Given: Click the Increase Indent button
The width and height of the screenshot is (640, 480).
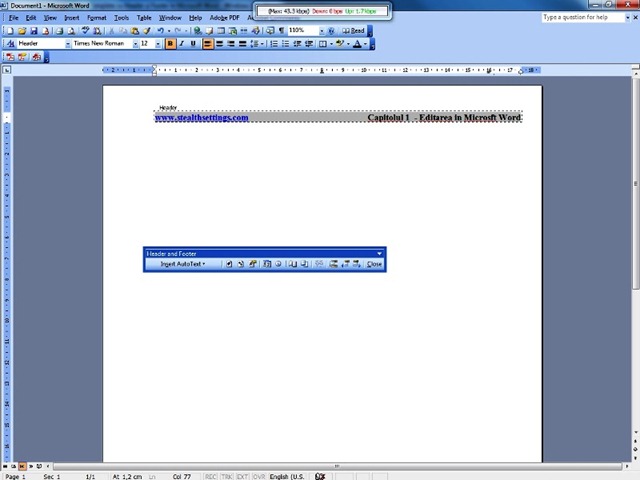Looking at the screenshot, I should 309,44.
